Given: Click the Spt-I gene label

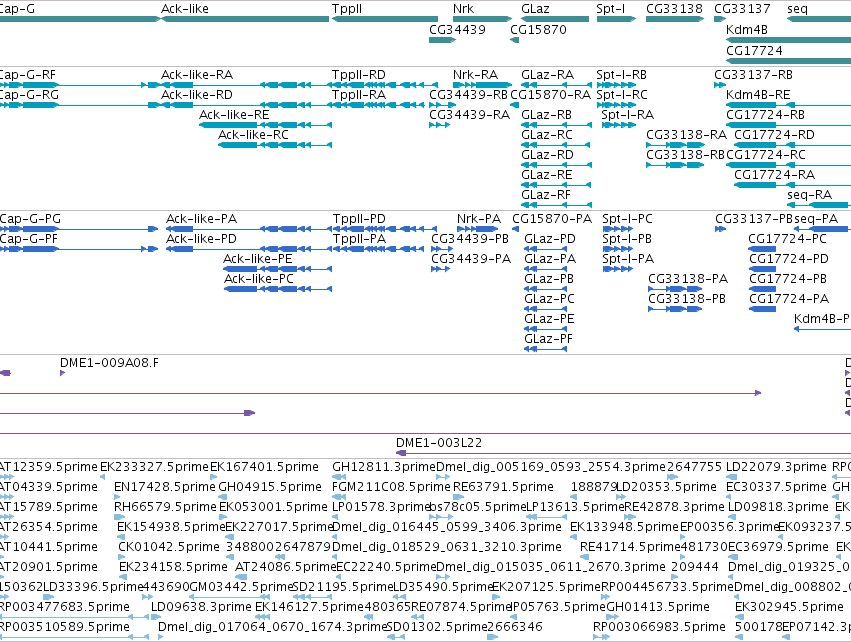Looking at the screenshot, I should tap(611, 9).
